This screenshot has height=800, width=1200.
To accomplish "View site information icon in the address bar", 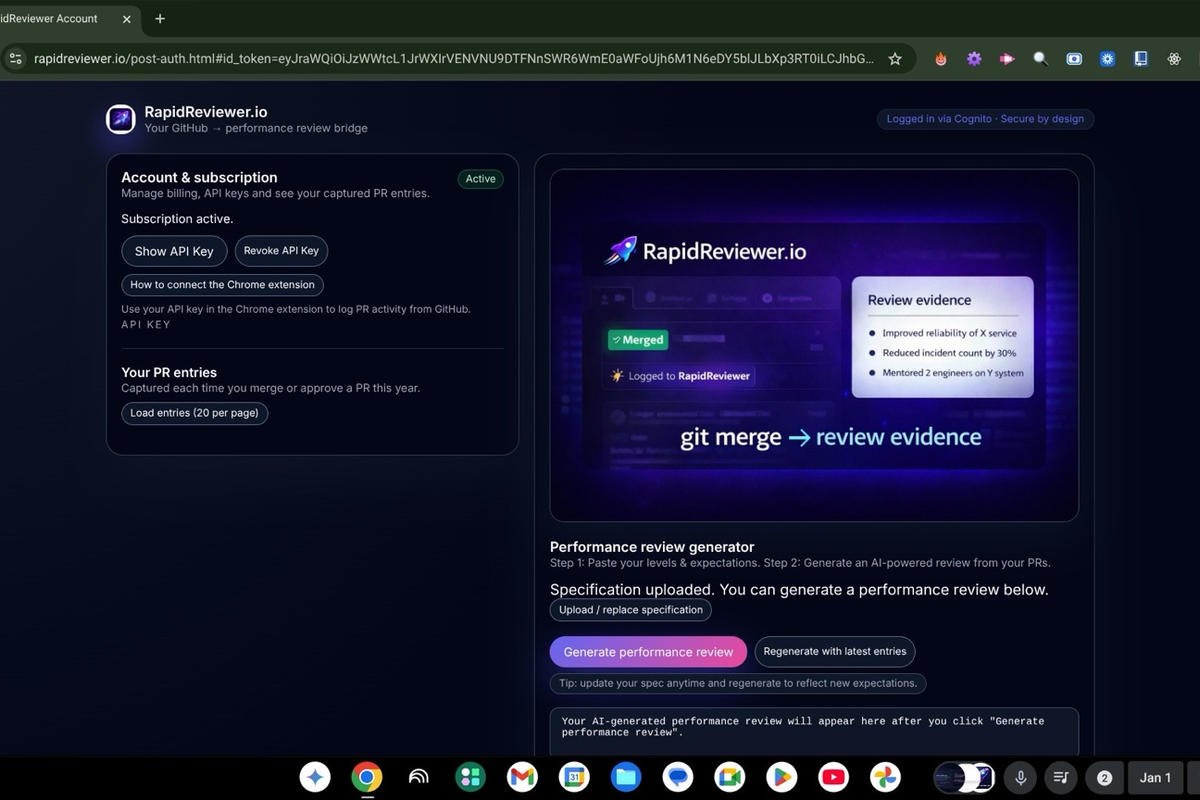I will (x=15, y=58).
